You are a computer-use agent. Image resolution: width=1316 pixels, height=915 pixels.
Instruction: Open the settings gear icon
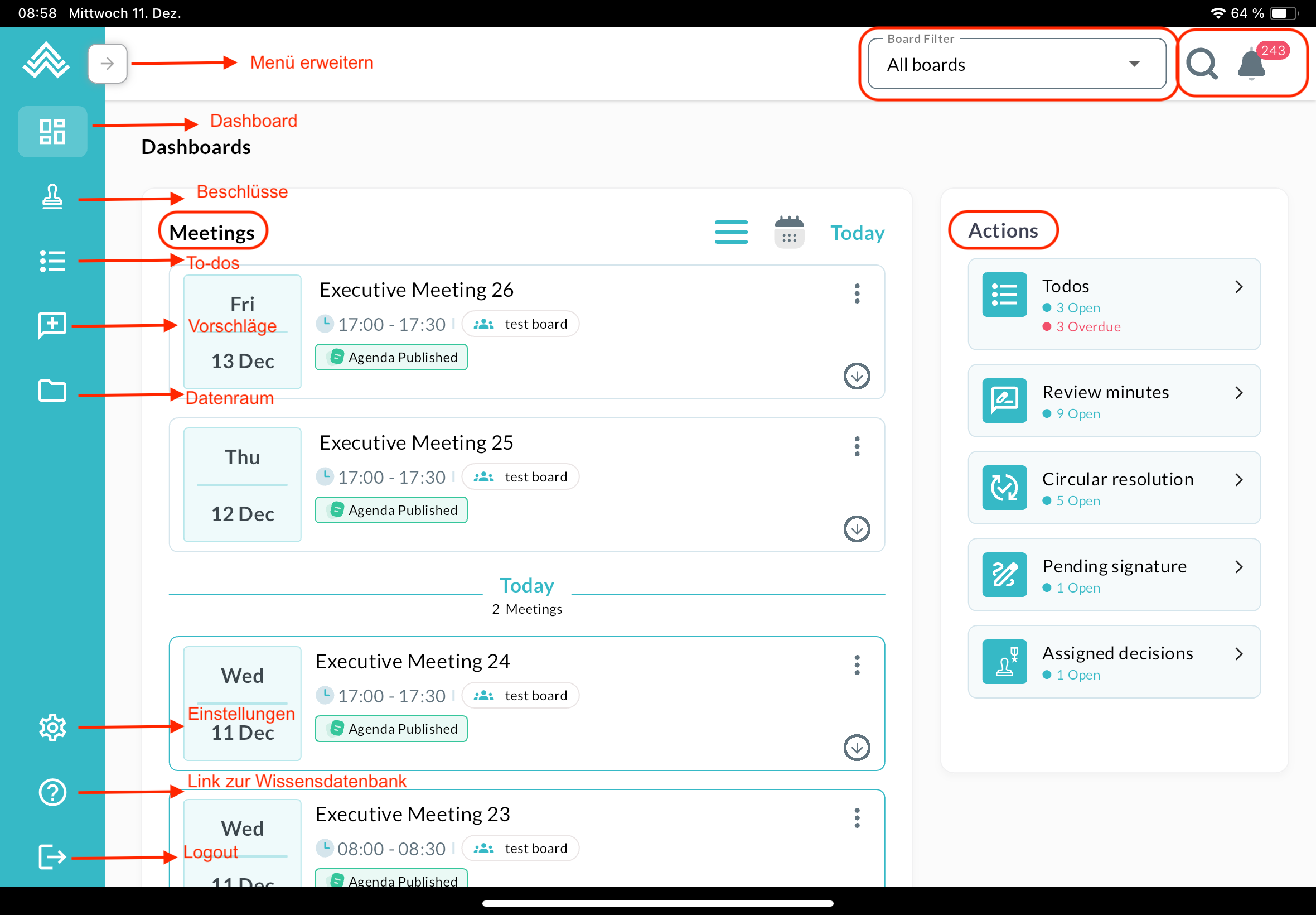tap(52, 727)
